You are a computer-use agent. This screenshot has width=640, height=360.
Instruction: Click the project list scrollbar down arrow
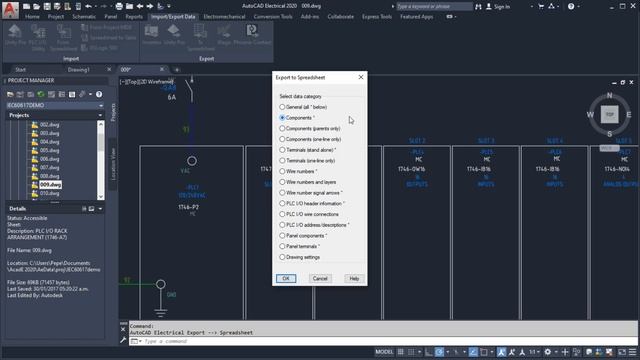[101, 196]
